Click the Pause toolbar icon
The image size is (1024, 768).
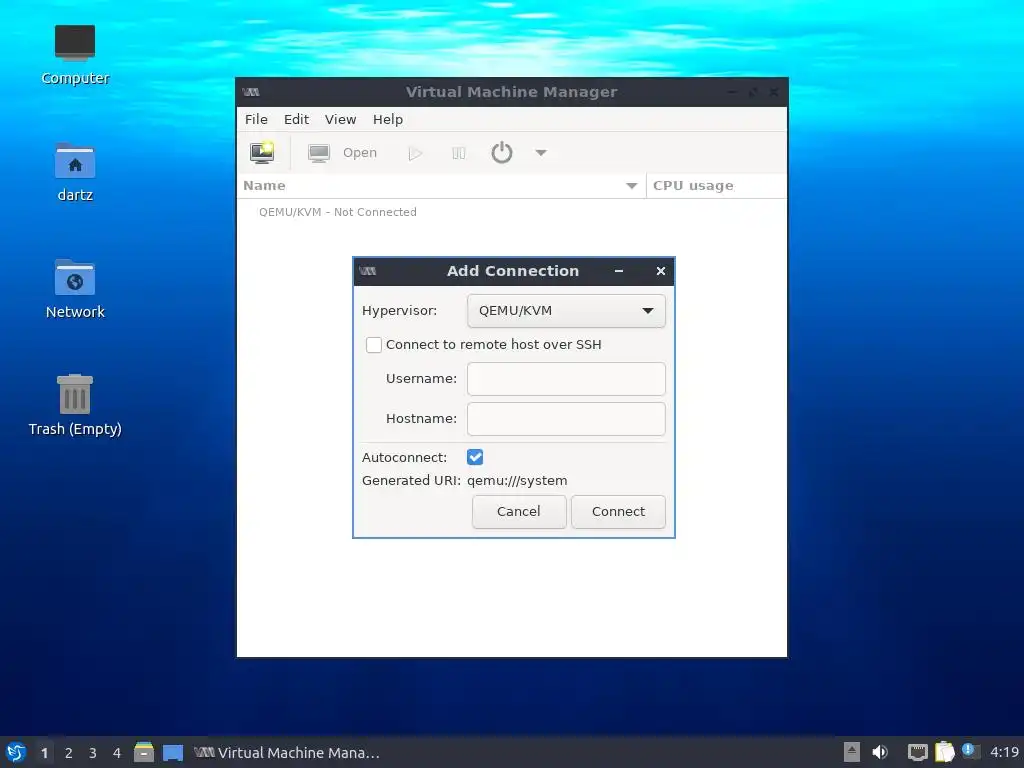(458, 153)
